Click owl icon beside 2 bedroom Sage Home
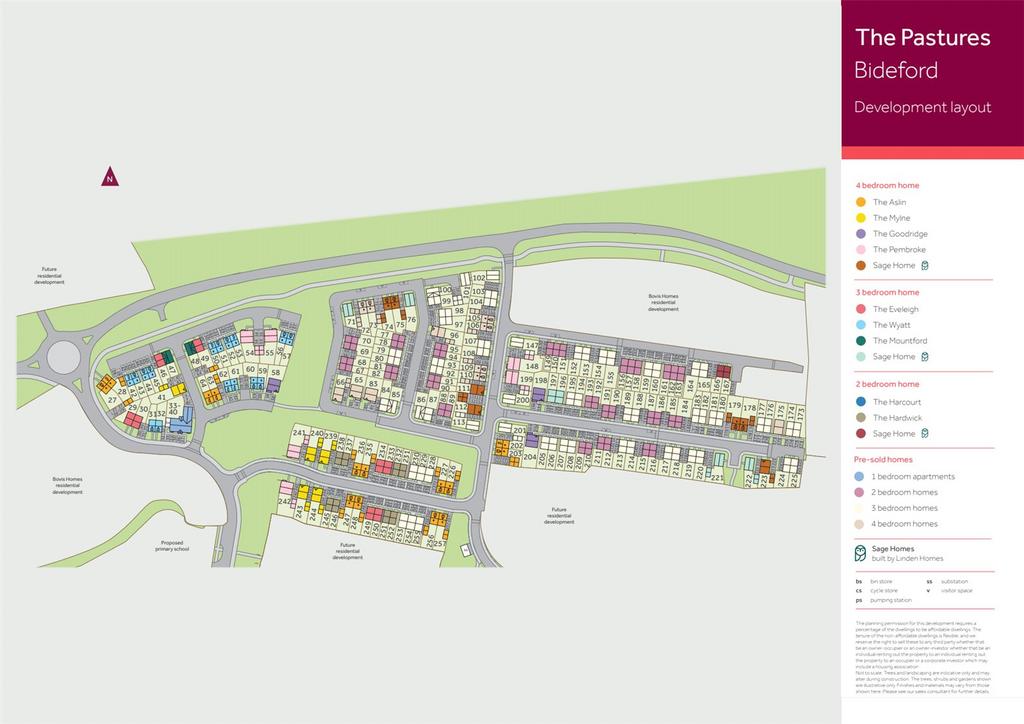This screenshot has width=1024, height=724. click(925, 433)
